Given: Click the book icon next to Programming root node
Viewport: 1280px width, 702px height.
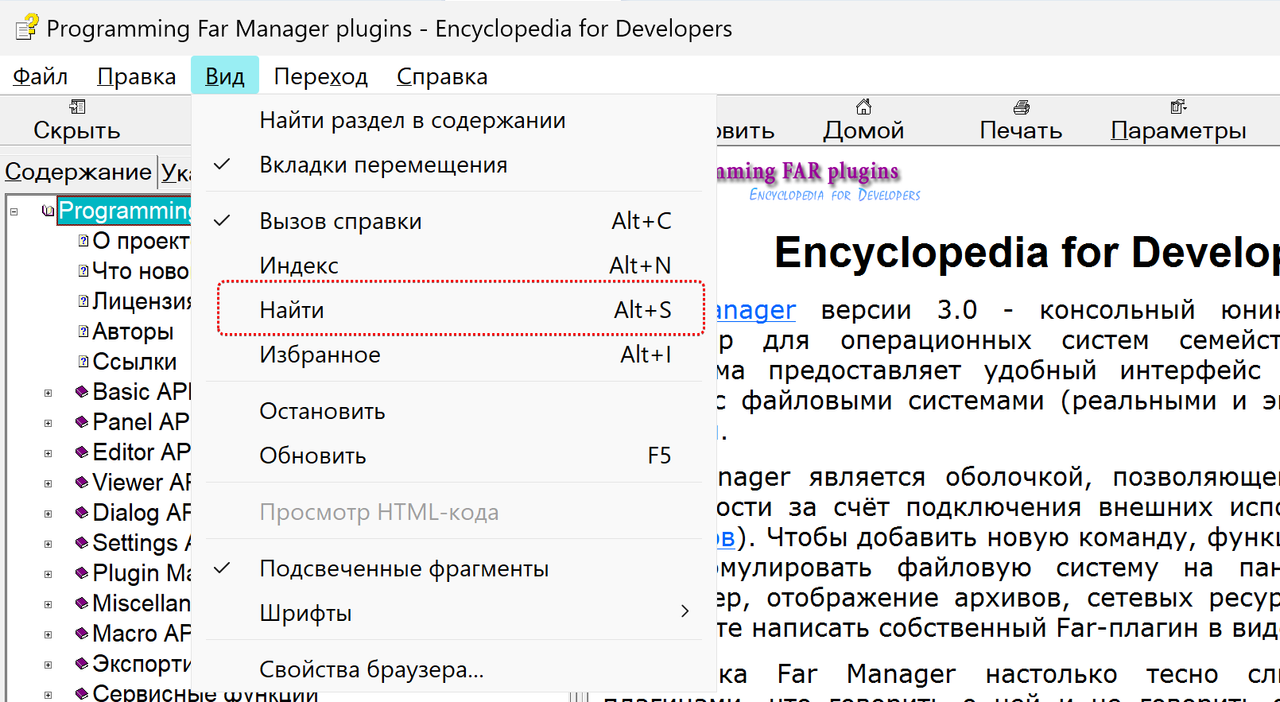Looking at the screenshot, I should pyautogui.click(x=48, y=211).
